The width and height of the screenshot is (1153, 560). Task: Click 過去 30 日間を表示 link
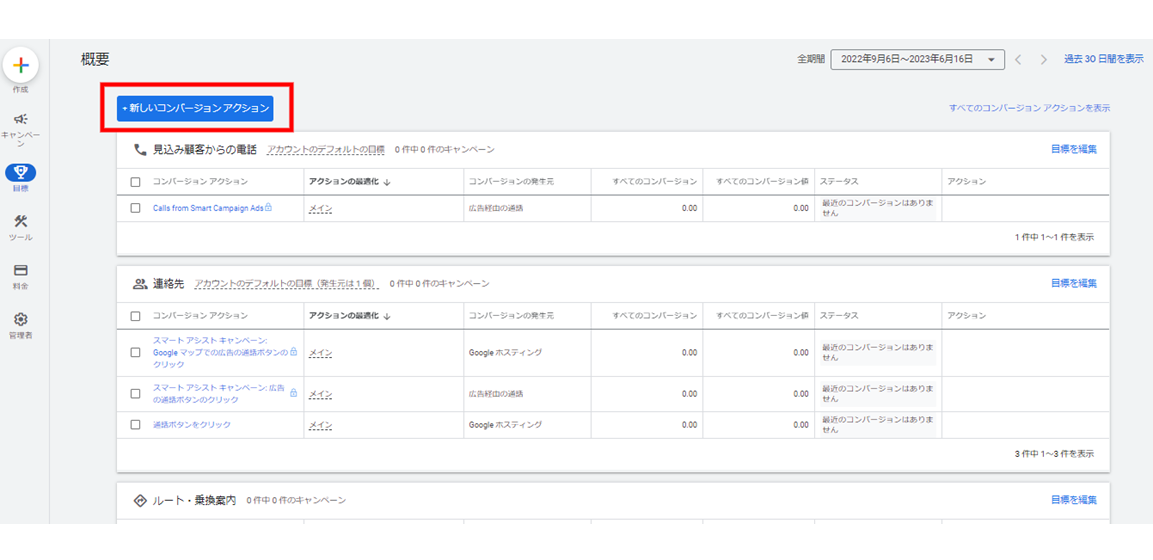pyautogui.click(x=1103, y=60)
